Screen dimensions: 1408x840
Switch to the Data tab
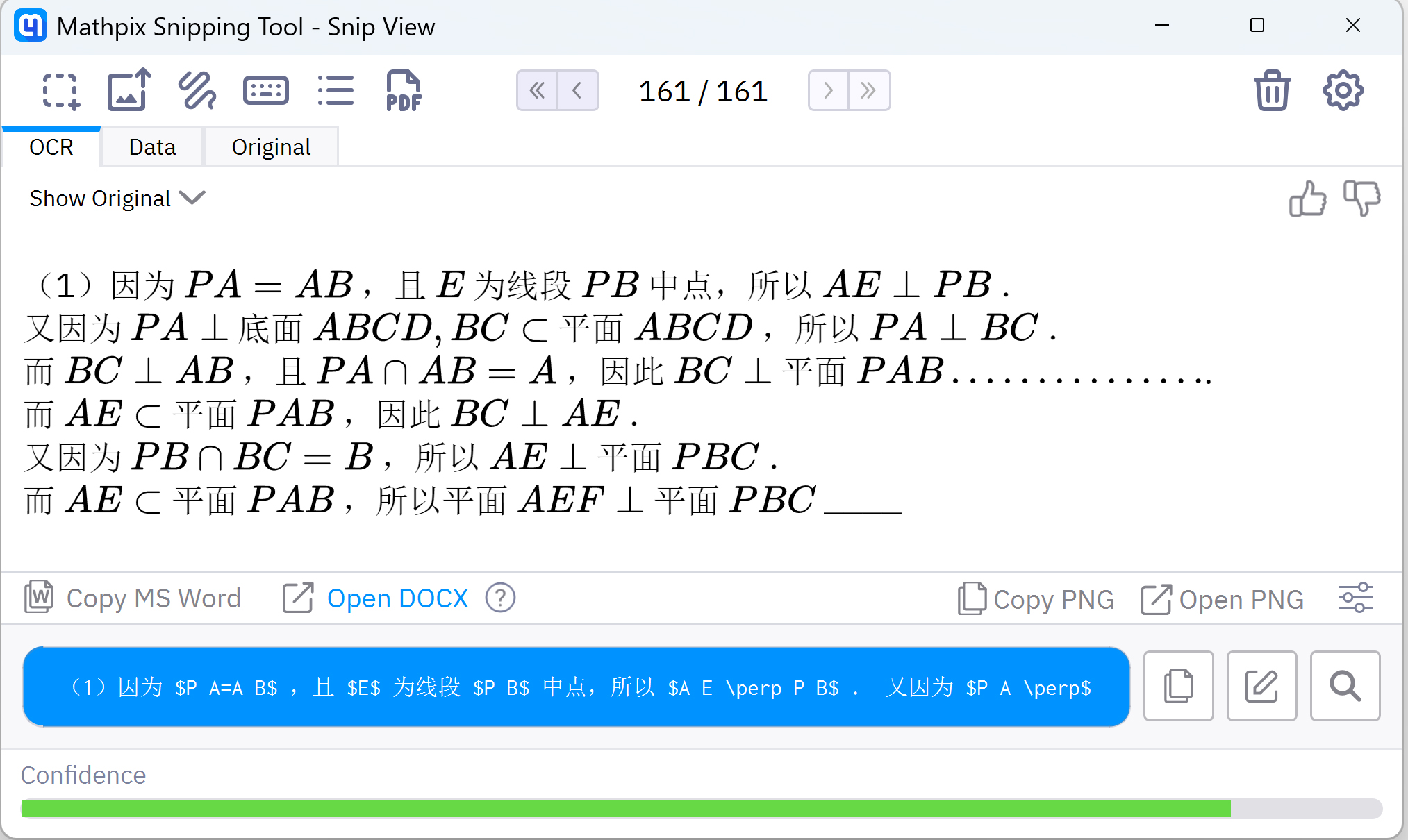click(x=152, y=147)
